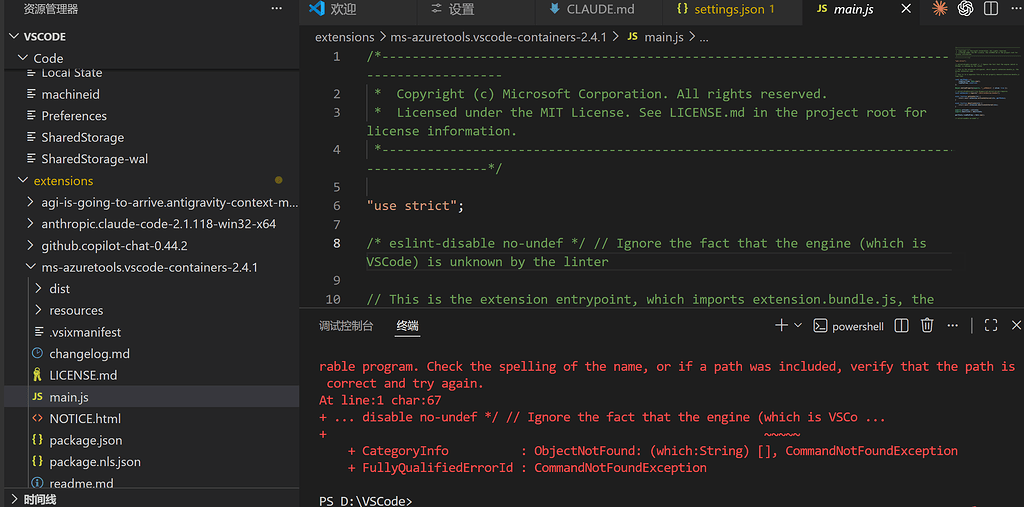Expand github.copilot-chat-0.44.2 folder

click(x=31, y=246)
